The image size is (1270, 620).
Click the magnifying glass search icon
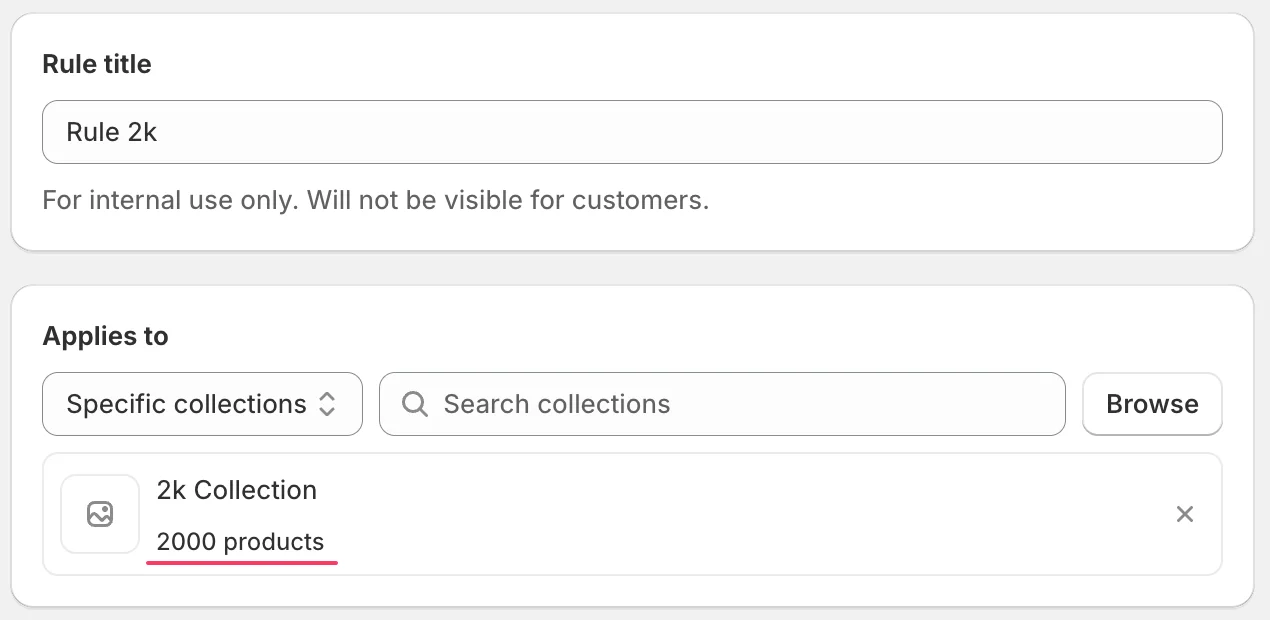click(x=414, y=404)
